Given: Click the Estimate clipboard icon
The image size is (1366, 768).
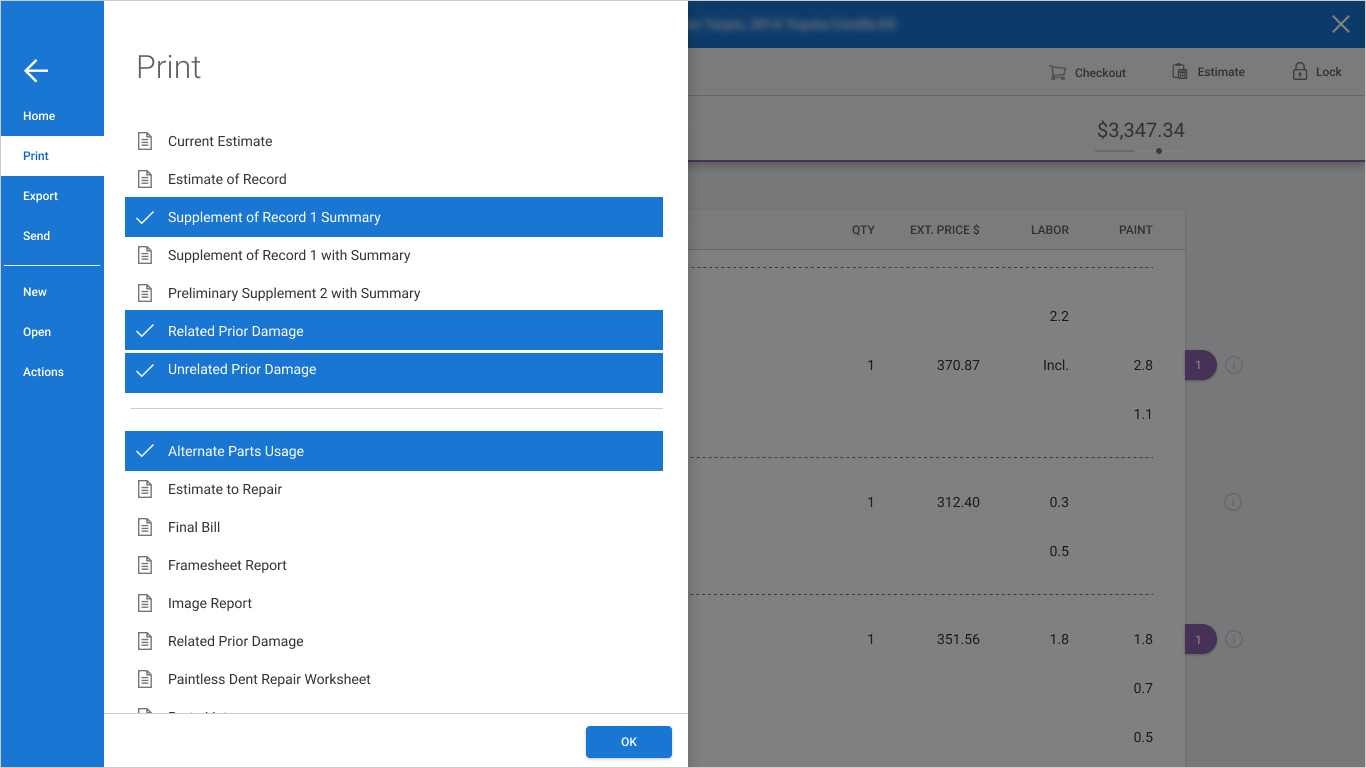Looking at the screenshot, I should tap(1180, 72).
